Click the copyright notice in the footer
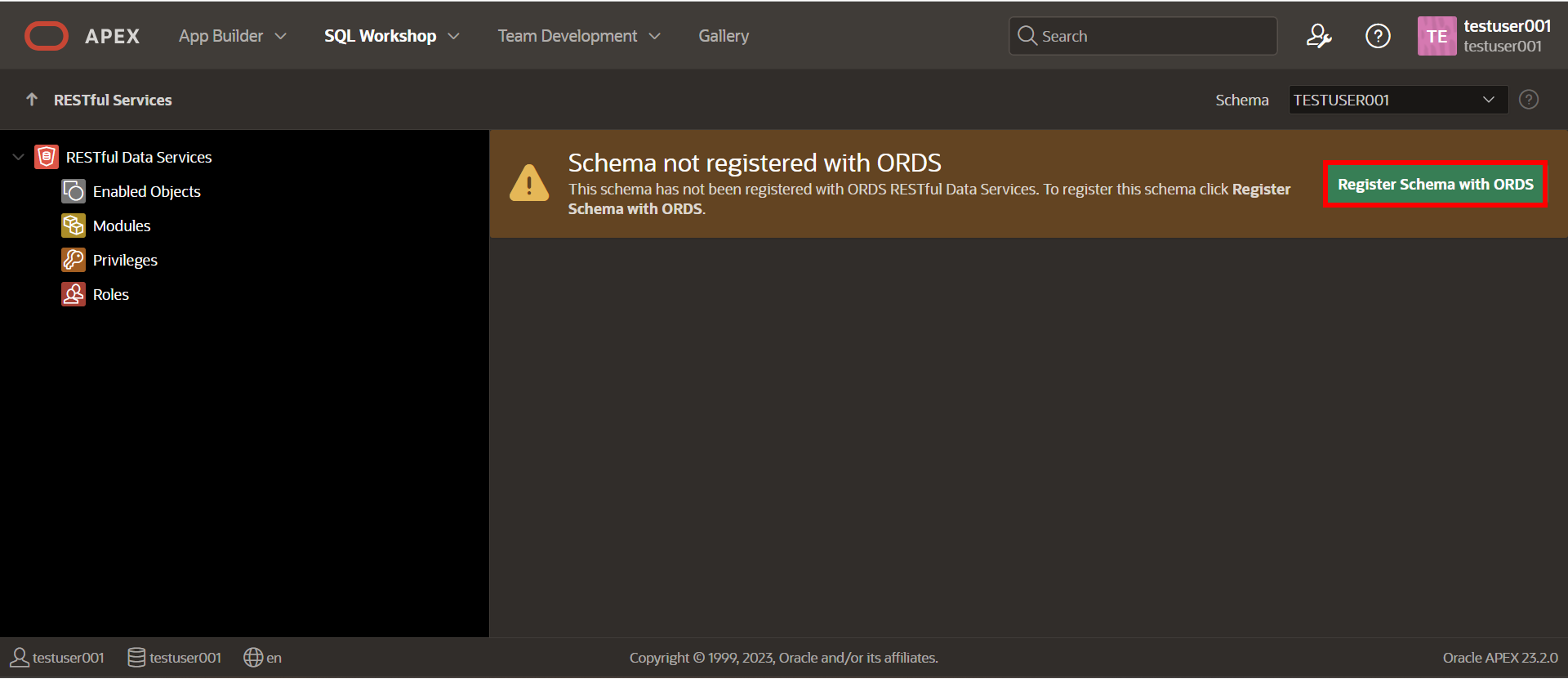Viewport: 1568px width, 679px height. pos(784,658)
